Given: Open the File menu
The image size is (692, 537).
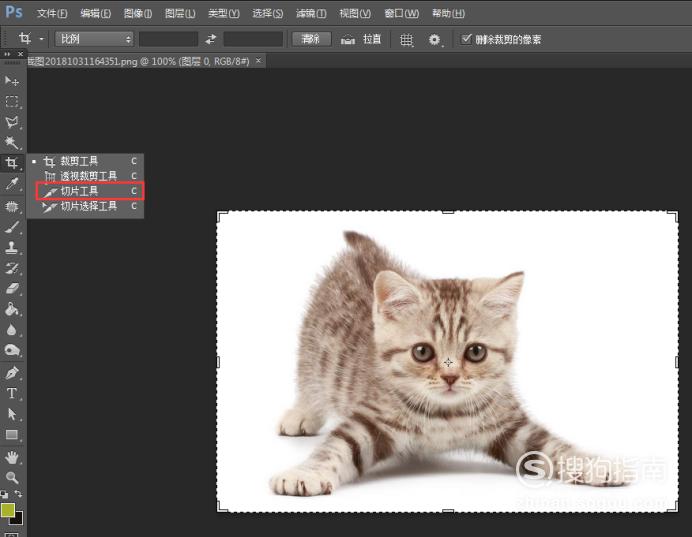Looking at the screenshot, I should click(52, 13).
